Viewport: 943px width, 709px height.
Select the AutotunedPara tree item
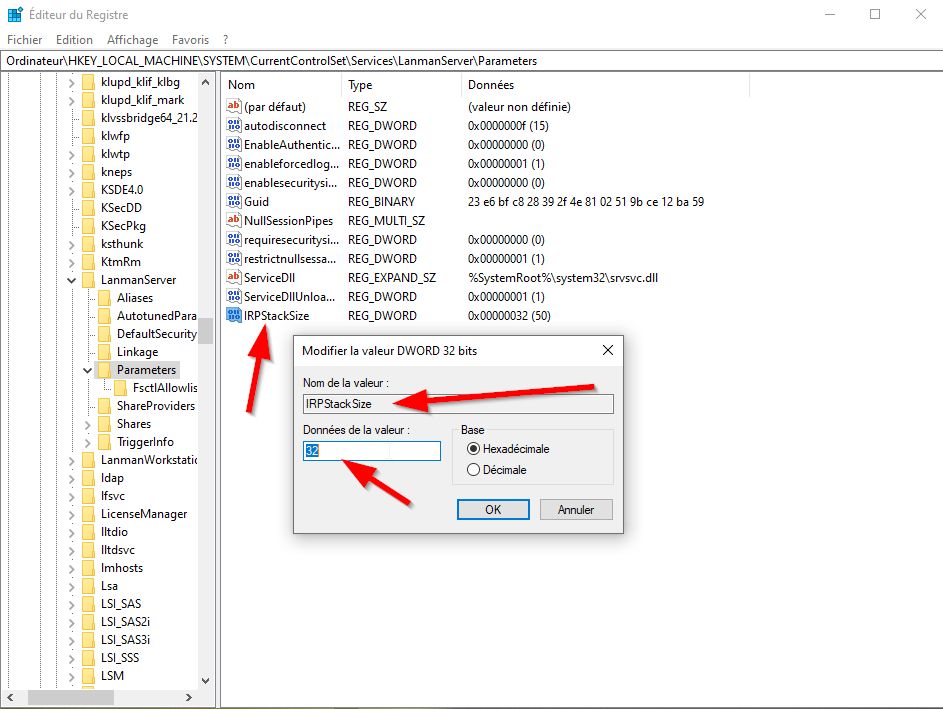(156, 316)
